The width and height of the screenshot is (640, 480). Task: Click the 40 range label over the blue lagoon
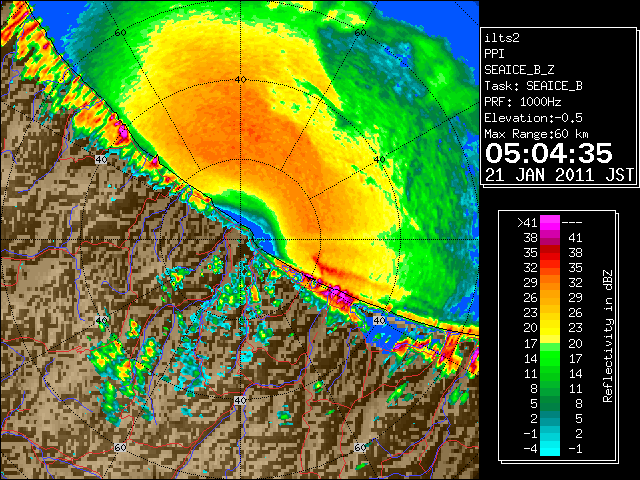point(380,320)
